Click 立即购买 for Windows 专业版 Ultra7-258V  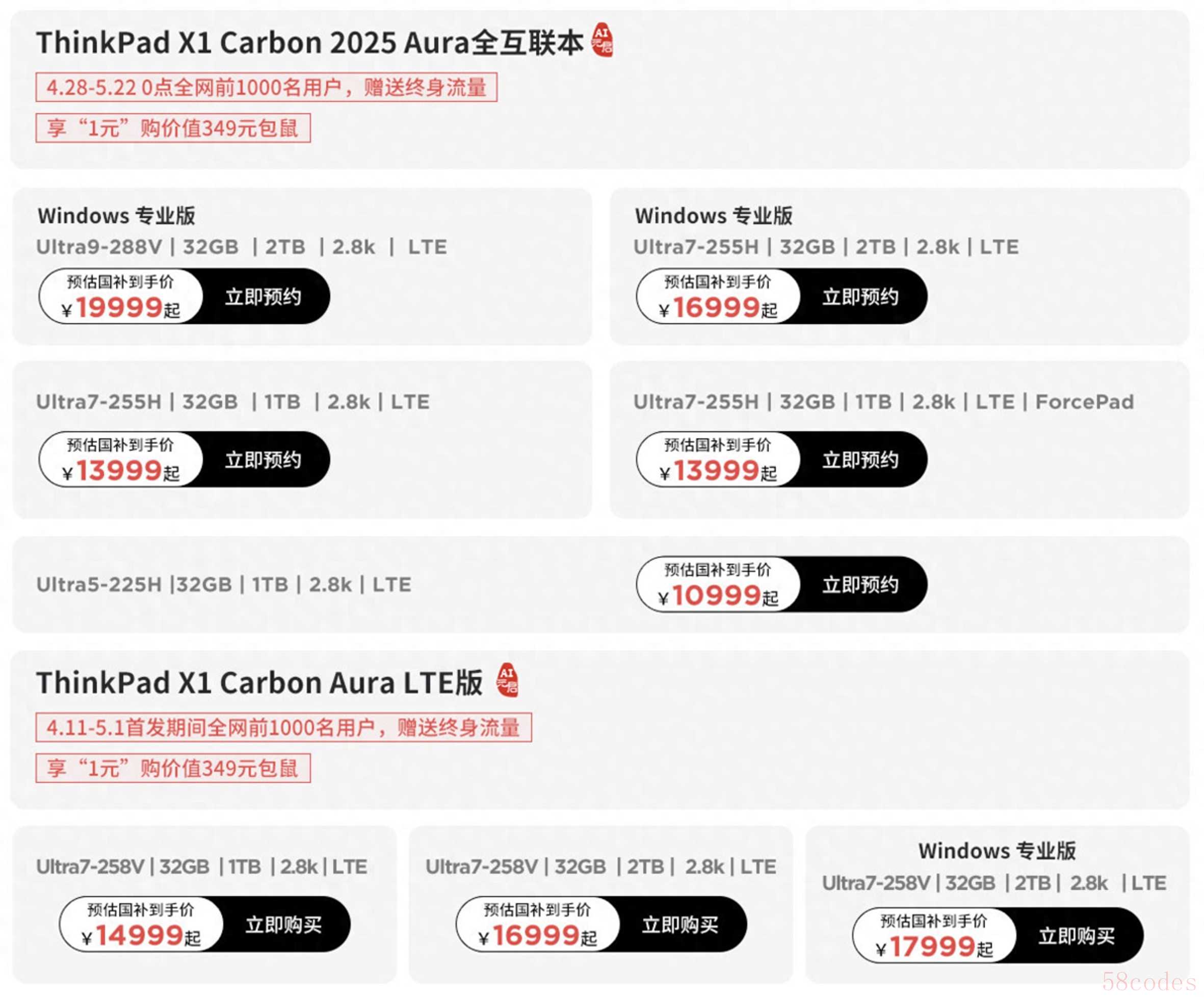pos(1076,936)
